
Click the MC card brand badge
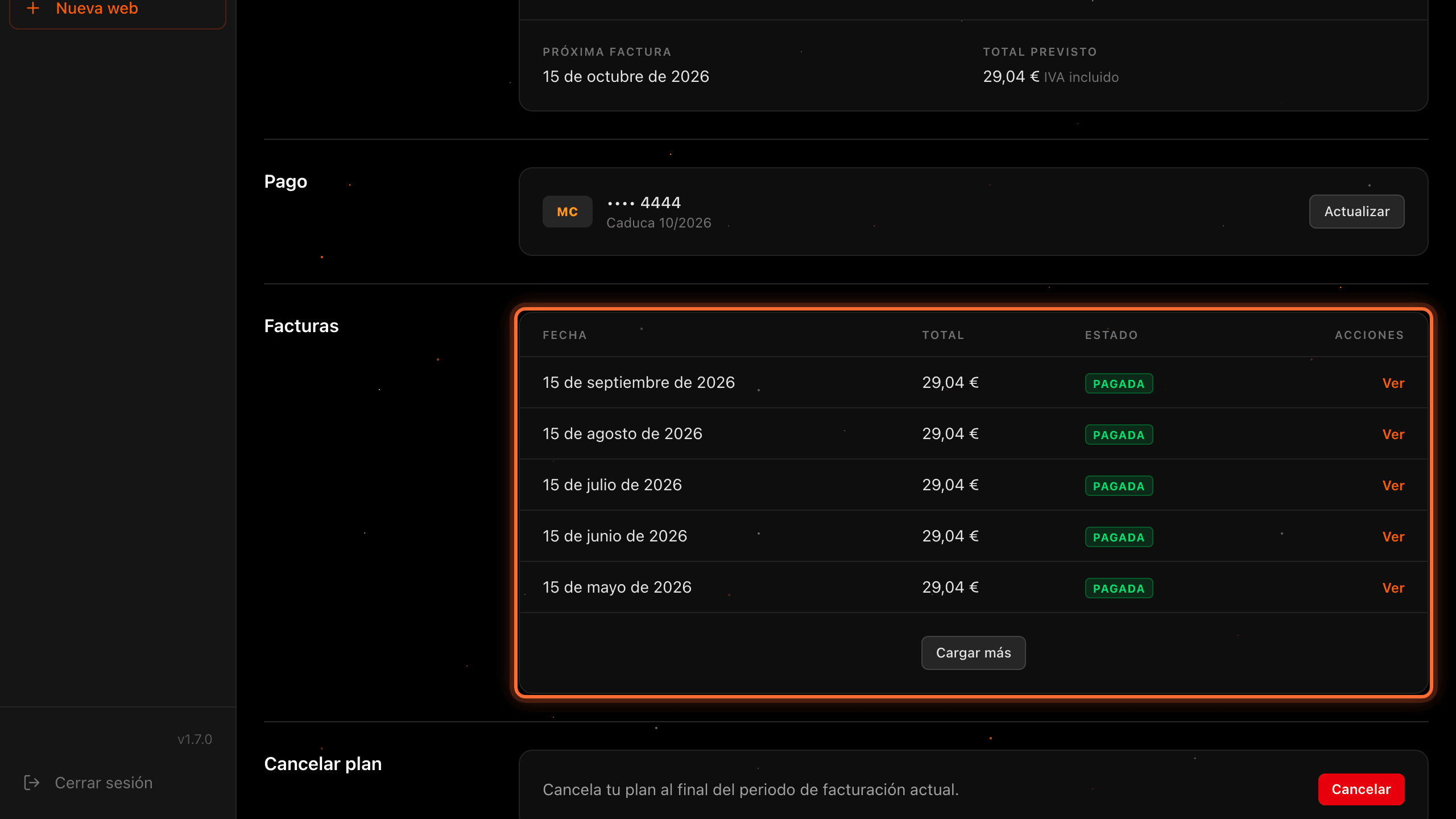[x=567, y=212]
